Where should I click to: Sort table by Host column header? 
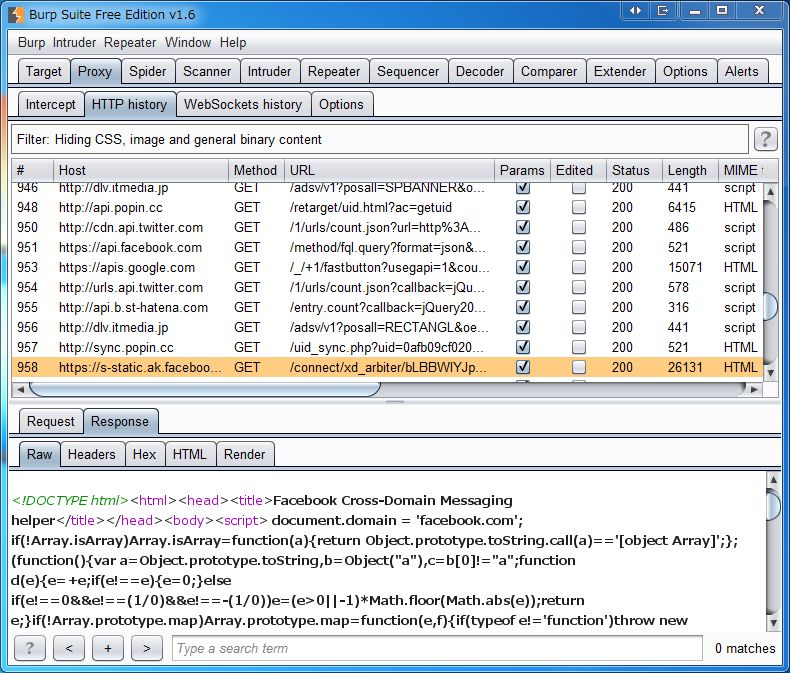141,170
